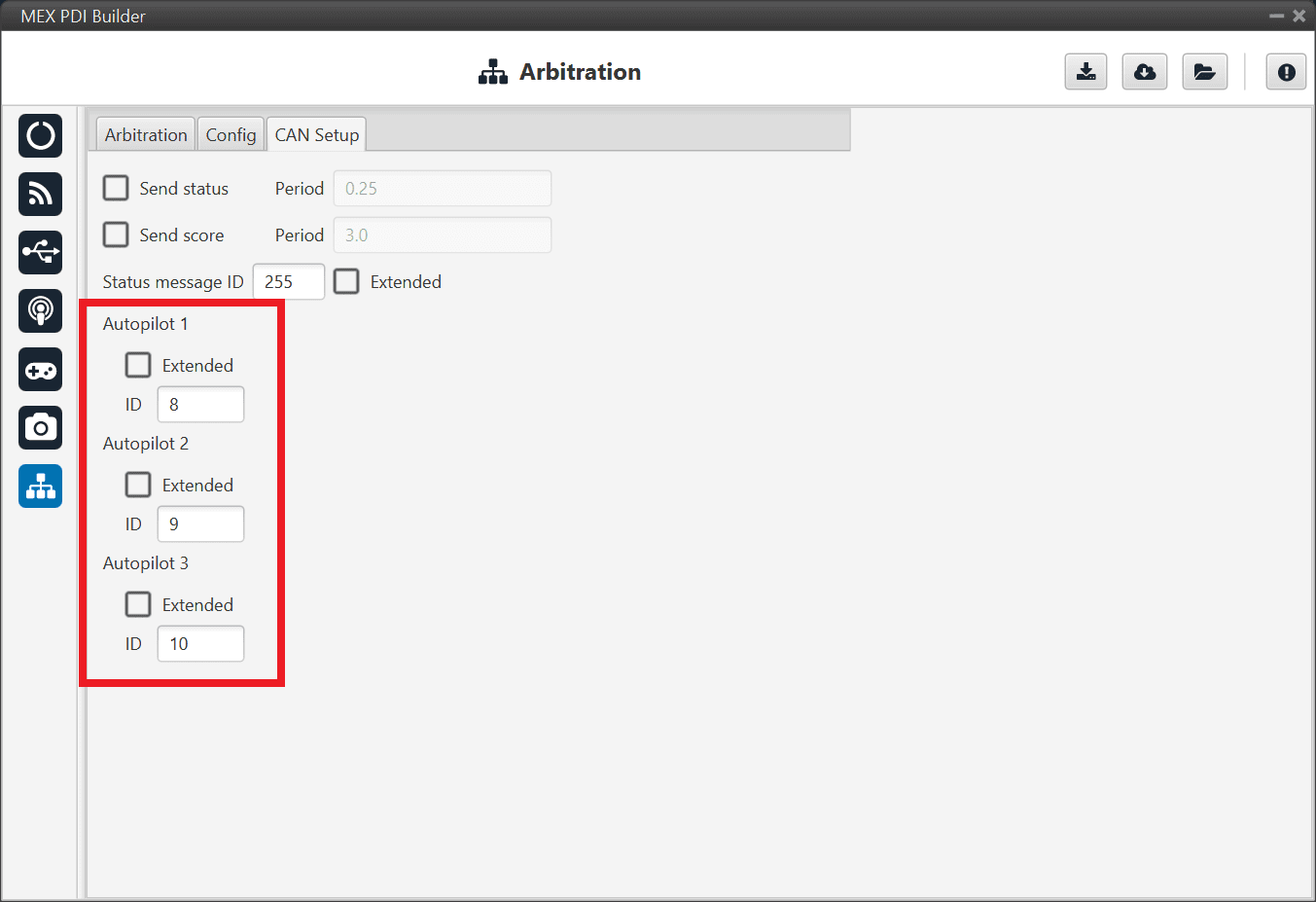Image resolution: width=1316 pixels, height=902 pixels.
Task: Edit the Status message ID field
Action: click(289, 281)
